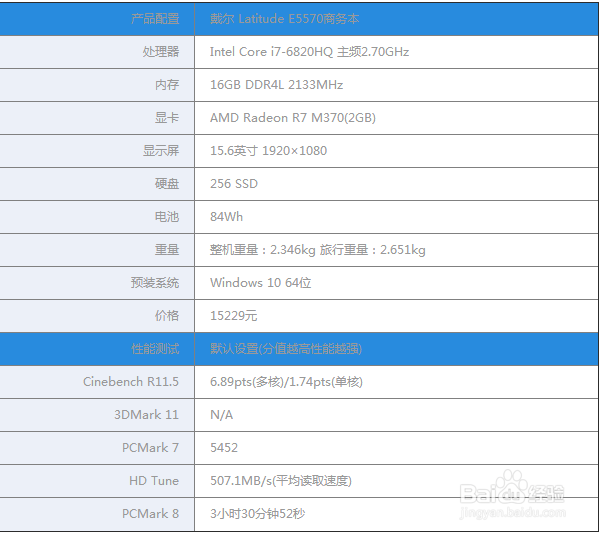Click the 内存 row label
This screenshot has height=534, width=600.
click(x=167, y=85)
